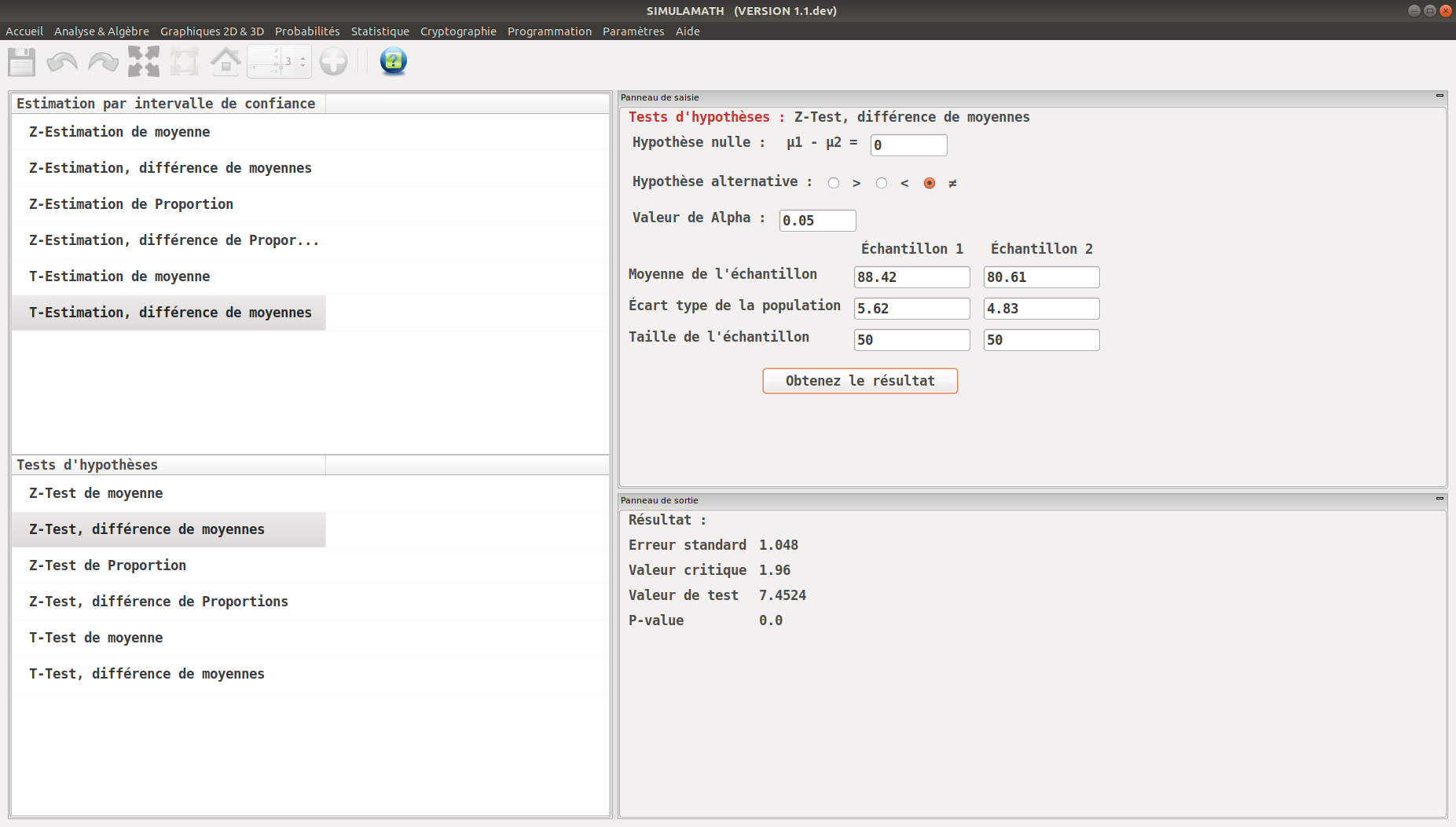Click the null hypothesis µ1 - µ2 field

(908, 145)
